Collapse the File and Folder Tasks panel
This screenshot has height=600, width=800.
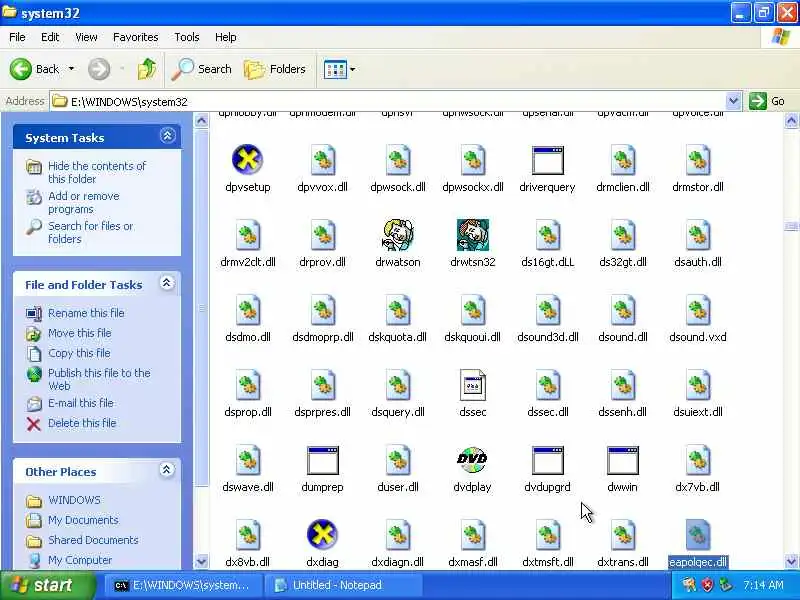point(166,283)
